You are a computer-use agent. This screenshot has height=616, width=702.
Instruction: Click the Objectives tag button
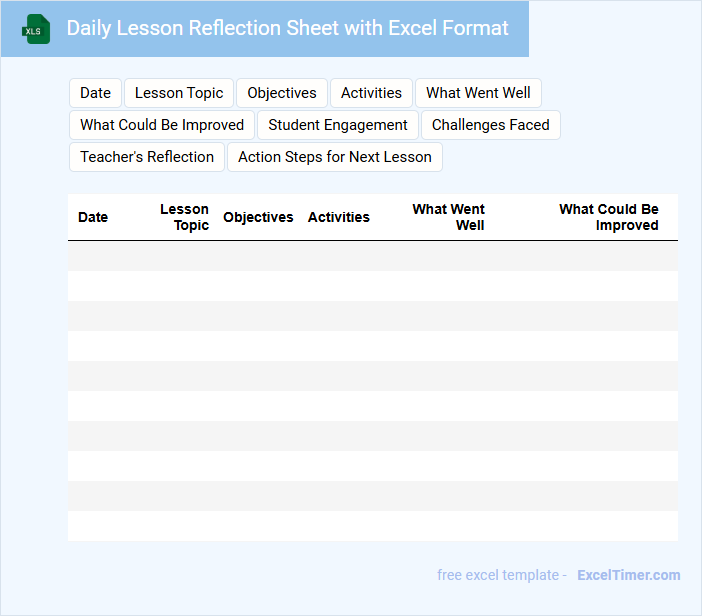(282, 93)
